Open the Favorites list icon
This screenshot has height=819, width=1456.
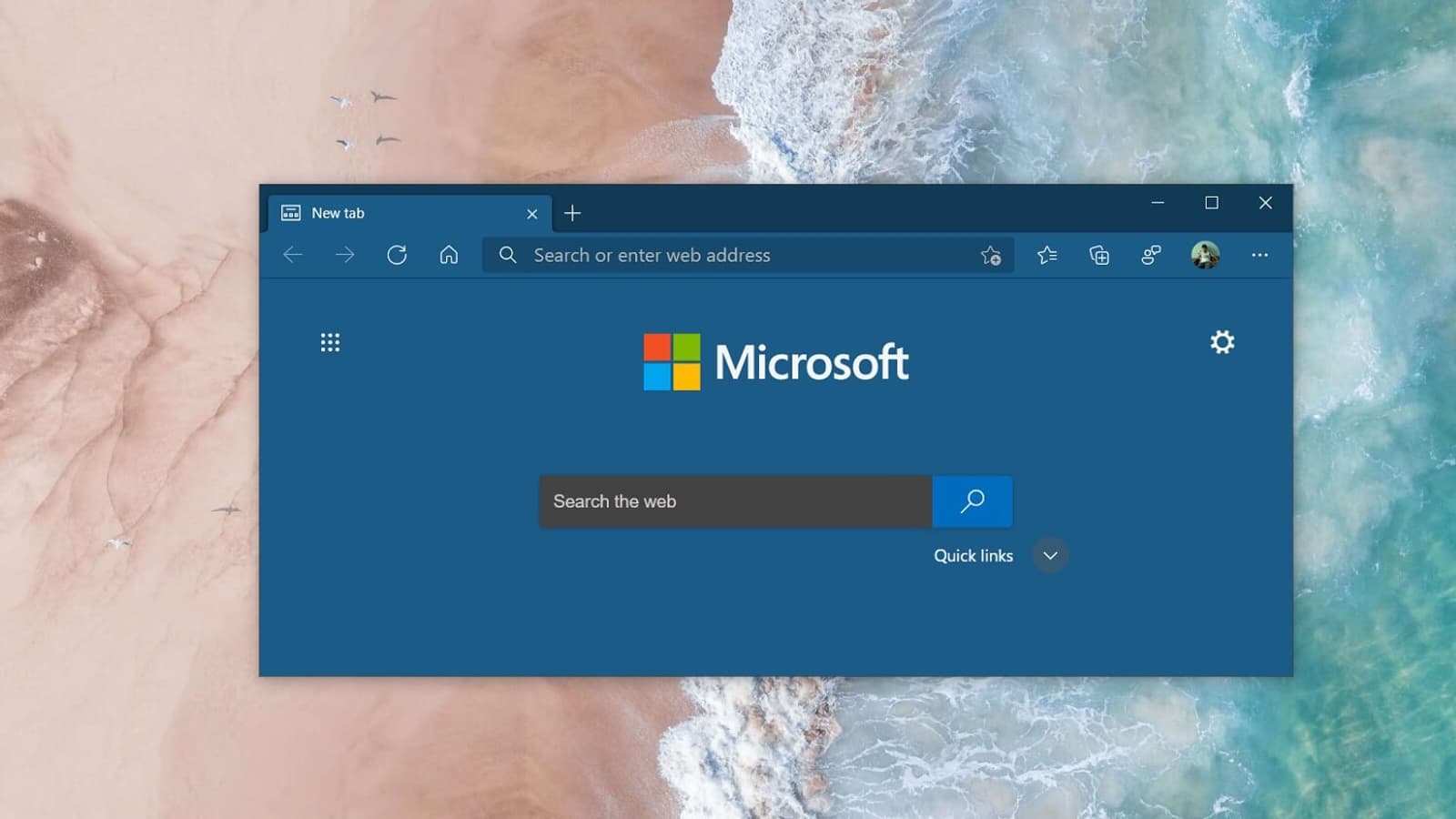pyautogui.click(x=1047, y=256)
